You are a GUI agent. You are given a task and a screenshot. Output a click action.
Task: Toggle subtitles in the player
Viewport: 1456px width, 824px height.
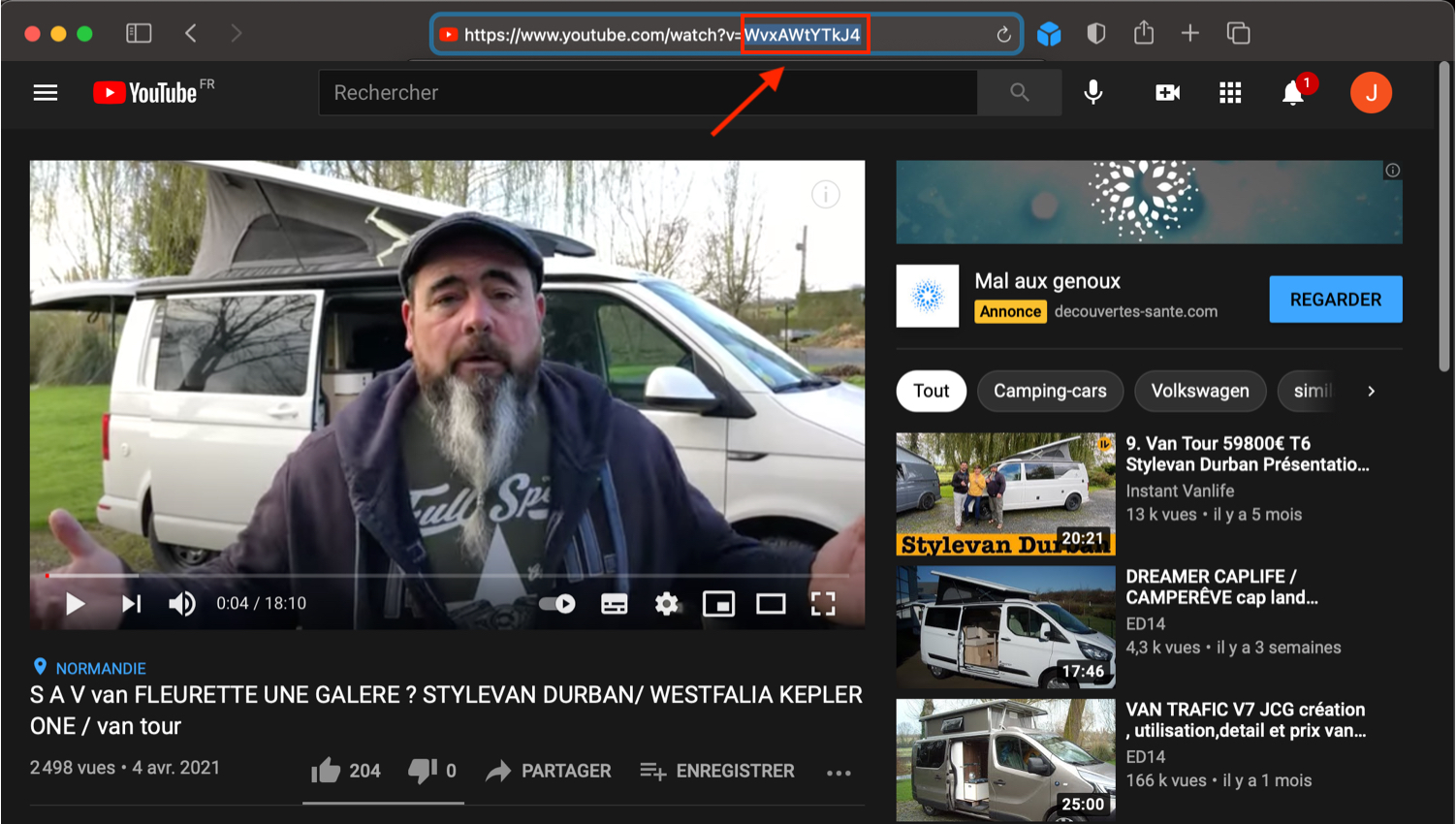[x=614, y=604]
